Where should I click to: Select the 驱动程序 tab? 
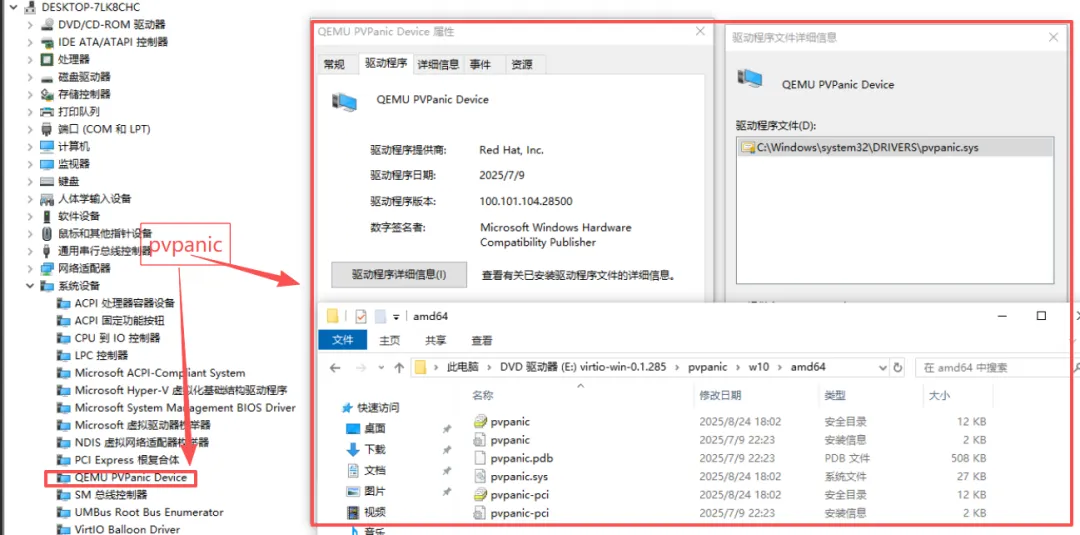point(386,64)
